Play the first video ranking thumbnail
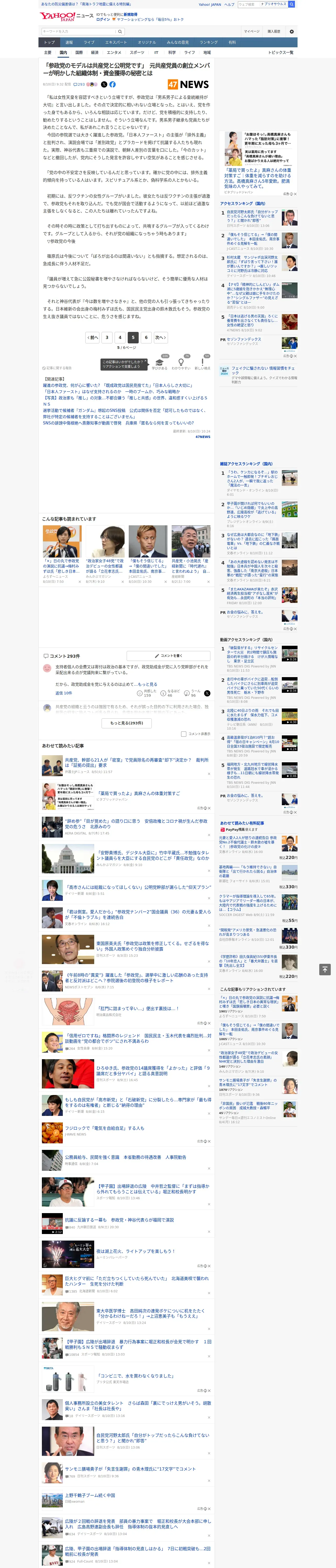The image size is (336, 1568). (x=290, y=654)
